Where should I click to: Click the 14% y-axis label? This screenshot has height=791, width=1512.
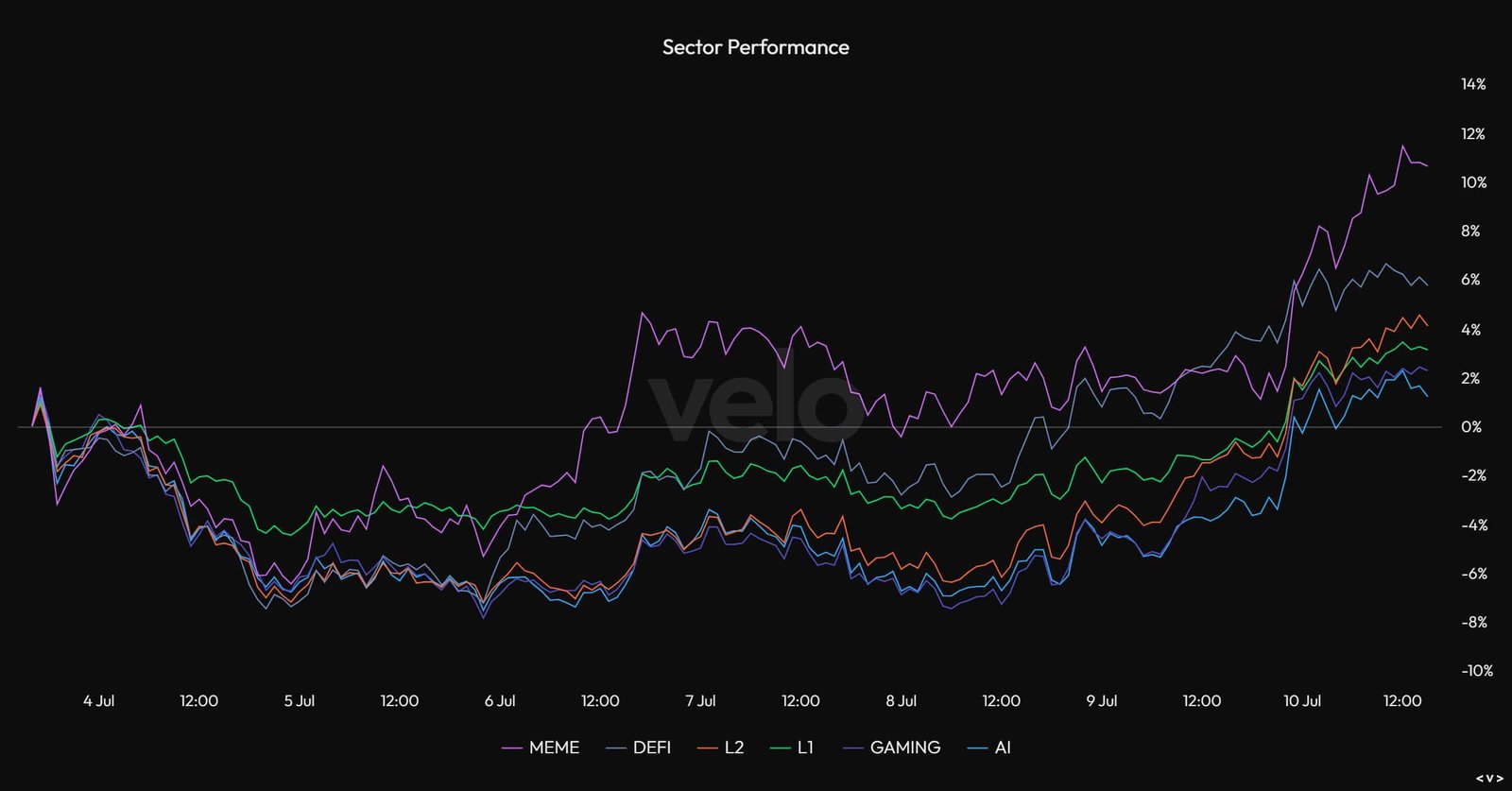1472,84
